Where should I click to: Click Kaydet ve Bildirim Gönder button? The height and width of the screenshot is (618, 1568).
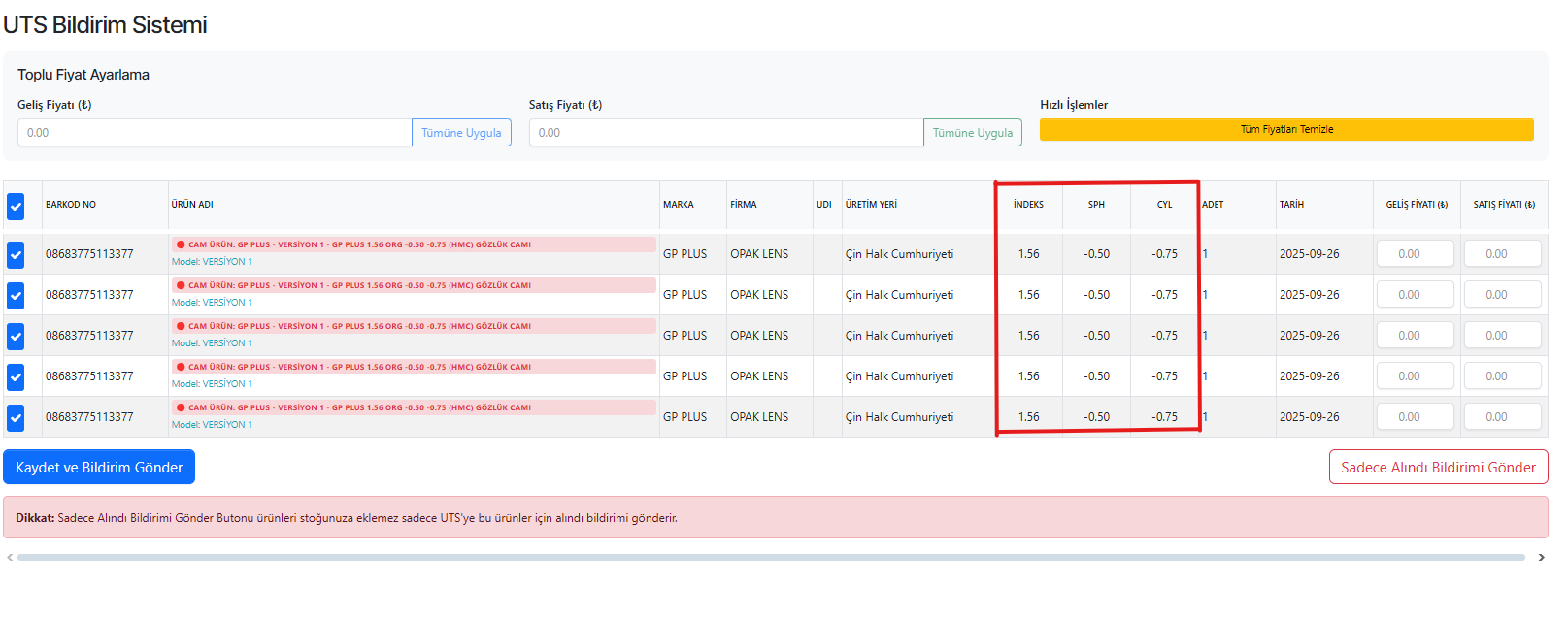(x=99, y=467)
